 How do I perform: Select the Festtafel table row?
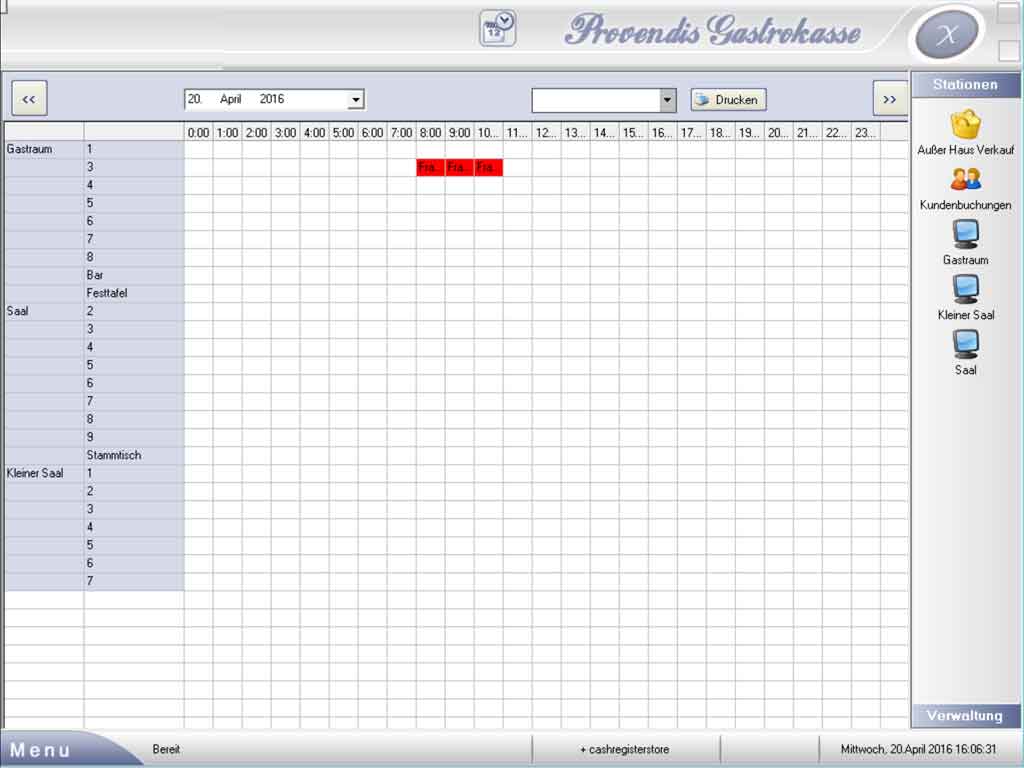(134, 293)
